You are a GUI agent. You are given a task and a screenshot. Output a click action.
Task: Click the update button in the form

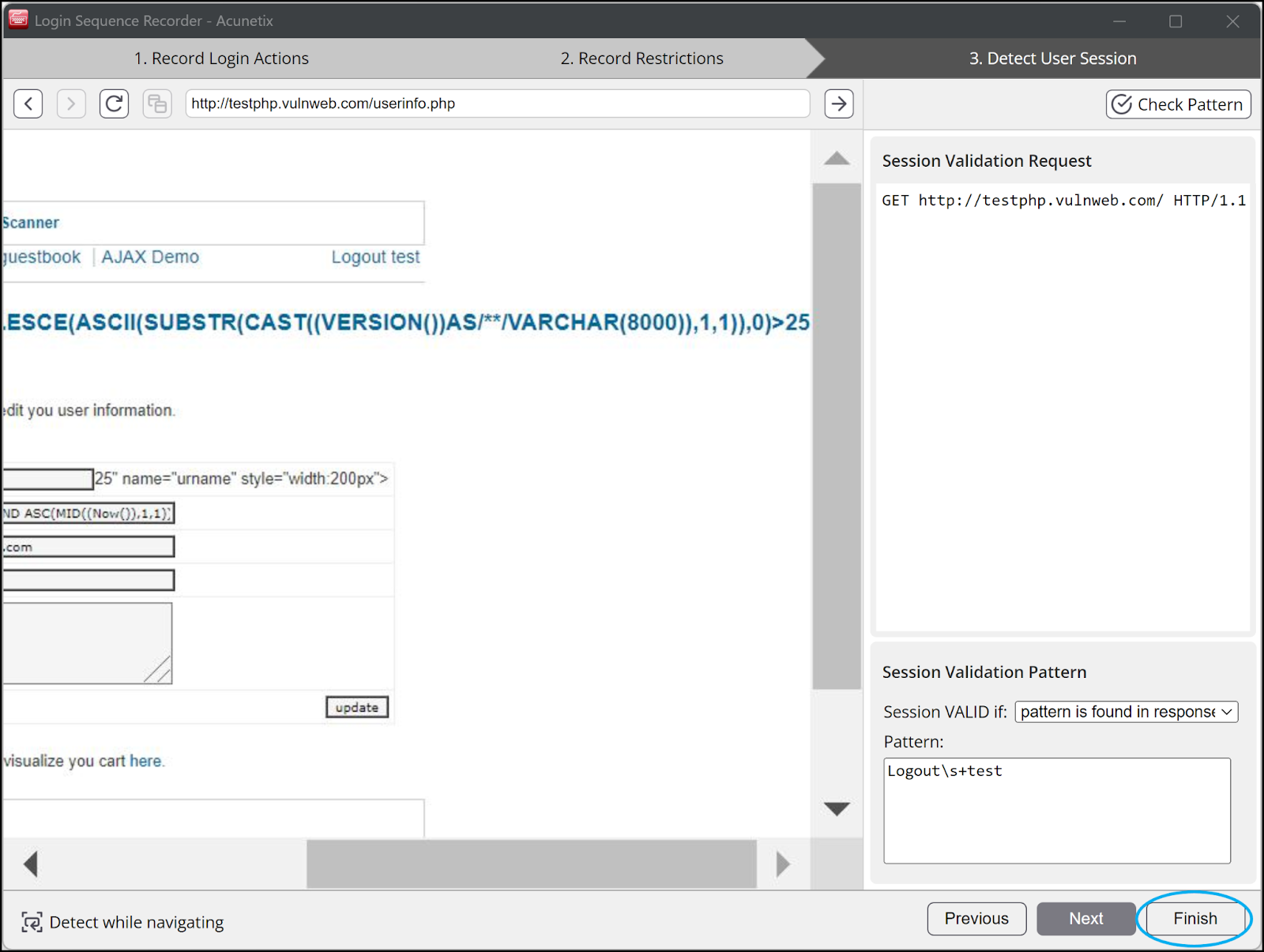tap(357, 707)
